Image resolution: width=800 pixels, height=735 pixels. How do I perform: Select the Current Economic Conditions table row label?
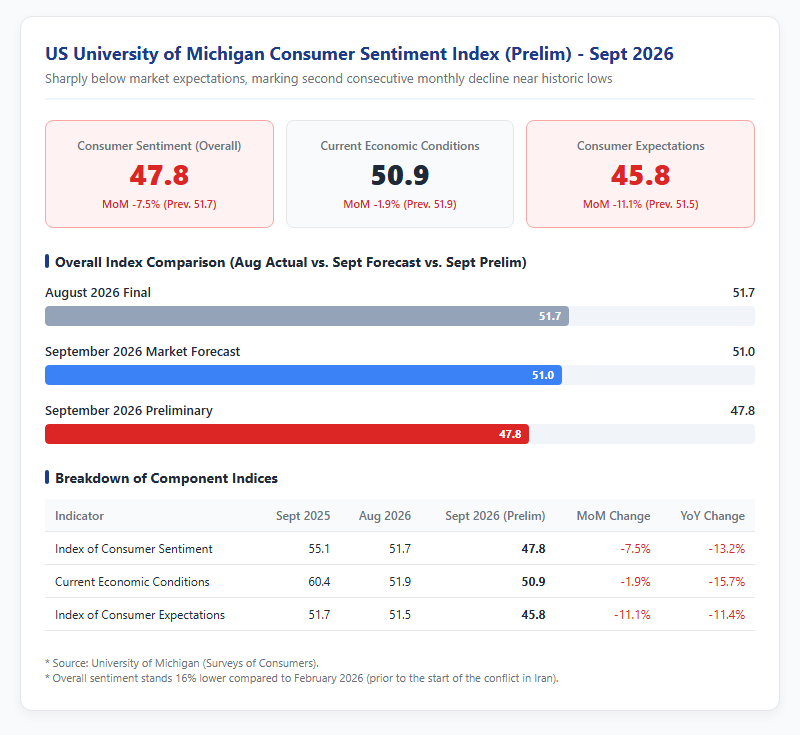[132, 582]
